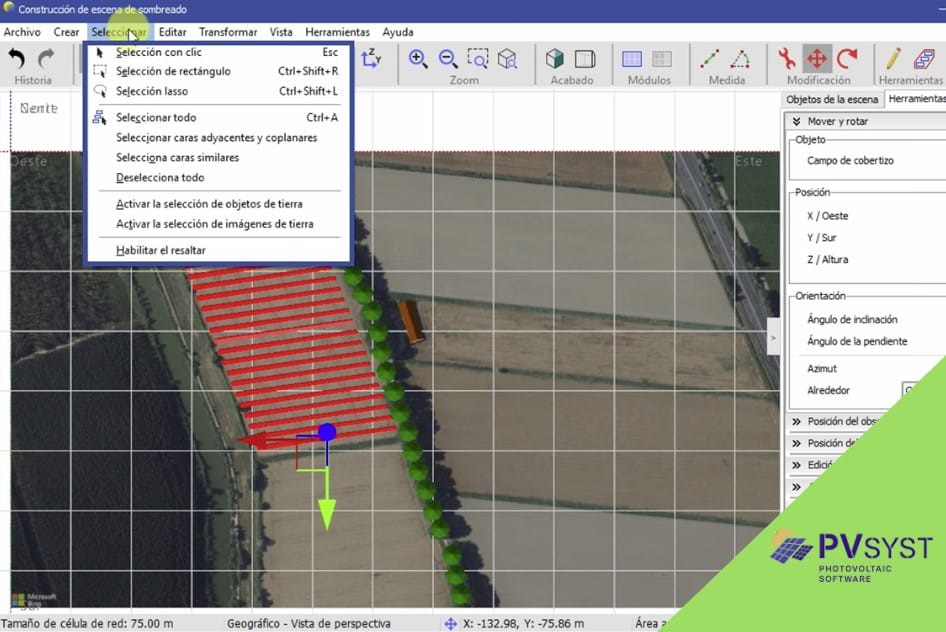Toggle Activar la selección de objetos de tierra
Screen dimensions: 946x632
point(218,204)
